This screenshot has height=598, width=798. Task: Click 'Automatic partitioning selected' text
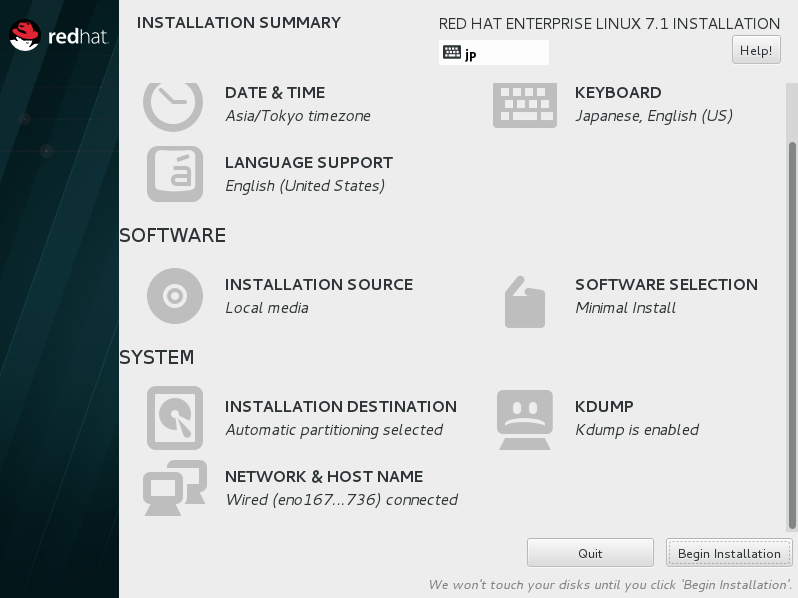coord(334,430)
